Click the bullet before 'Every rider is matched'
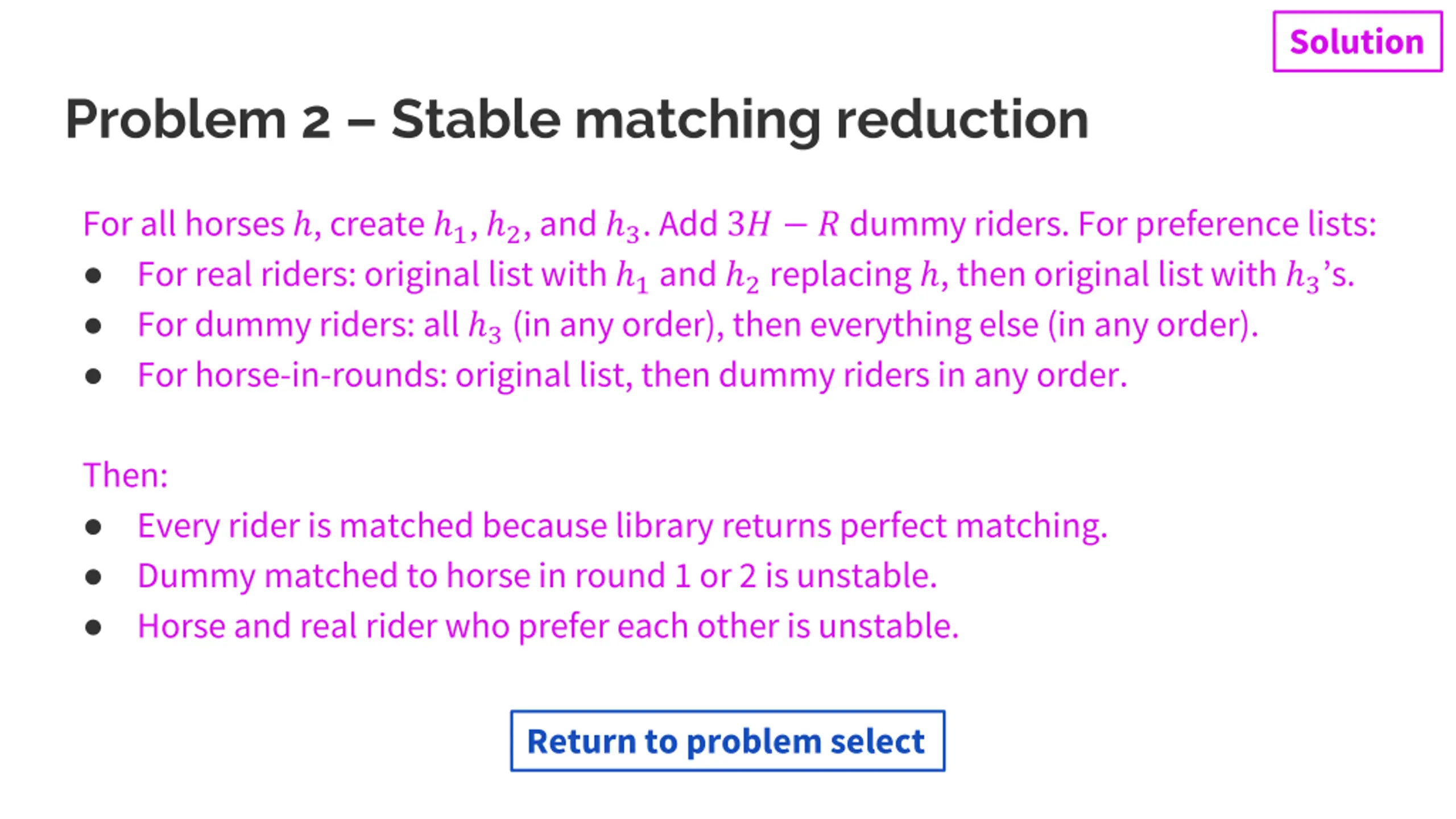Image resolution: width=1456 pixels, height=819 pixels. 93,527
